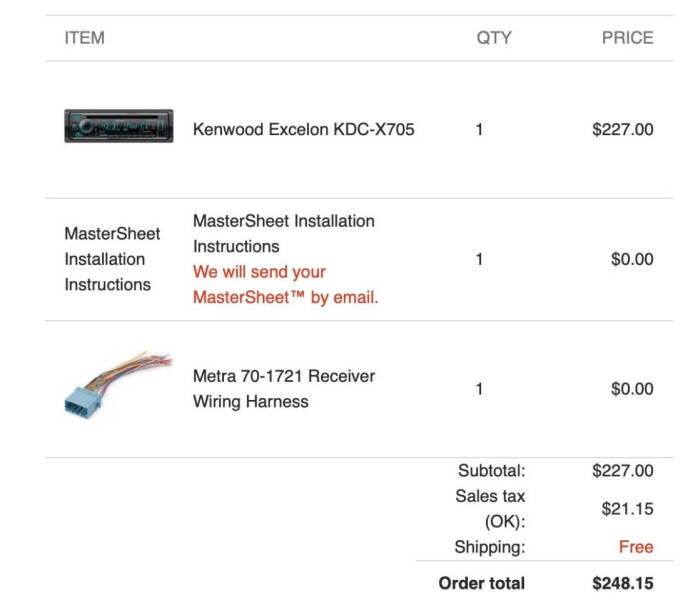
Task: Click the ITEM column header
Action: click(x=85, y=38)
